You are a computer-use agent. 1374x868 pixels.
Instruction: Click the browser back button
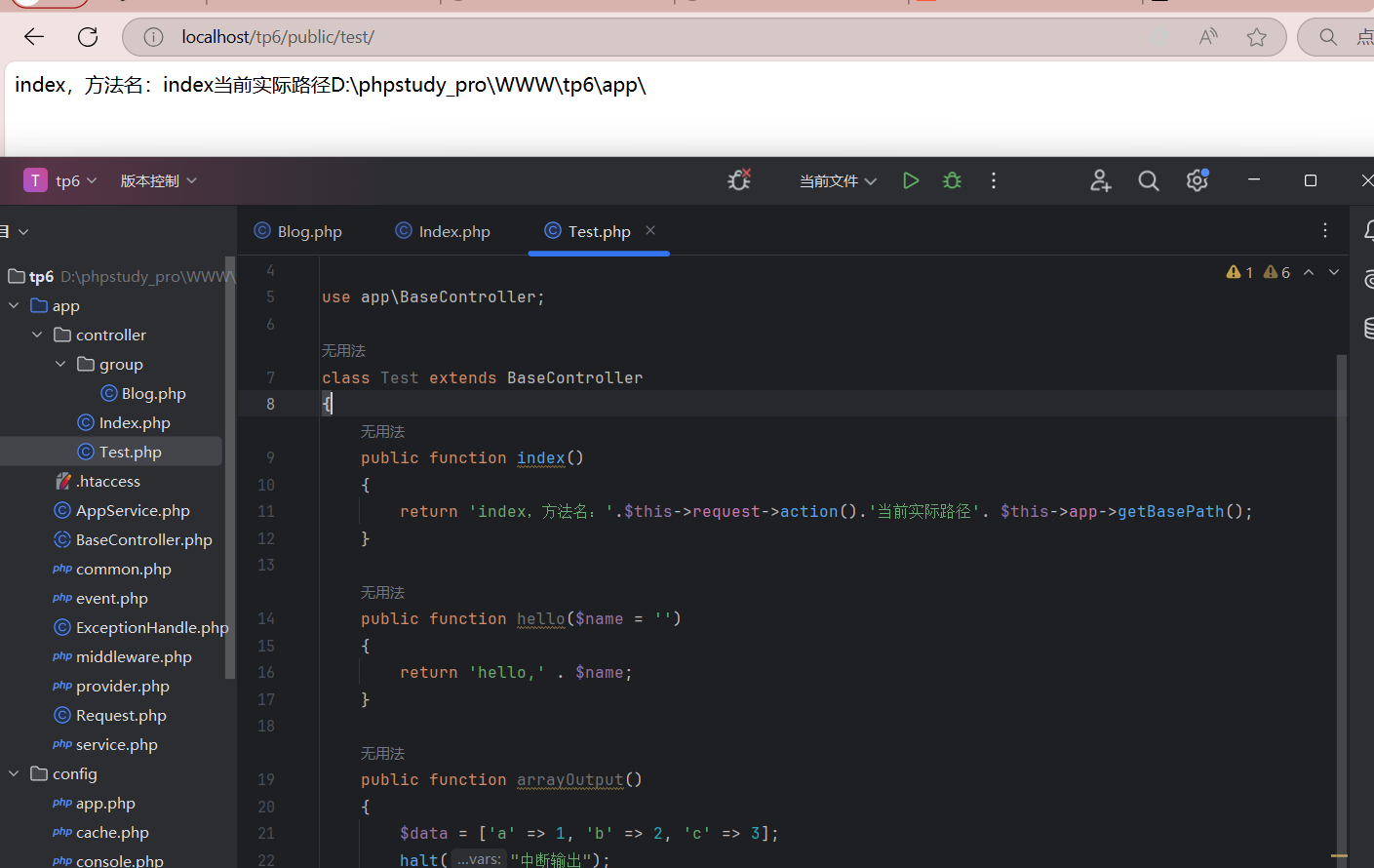click(x=33, y=36)
